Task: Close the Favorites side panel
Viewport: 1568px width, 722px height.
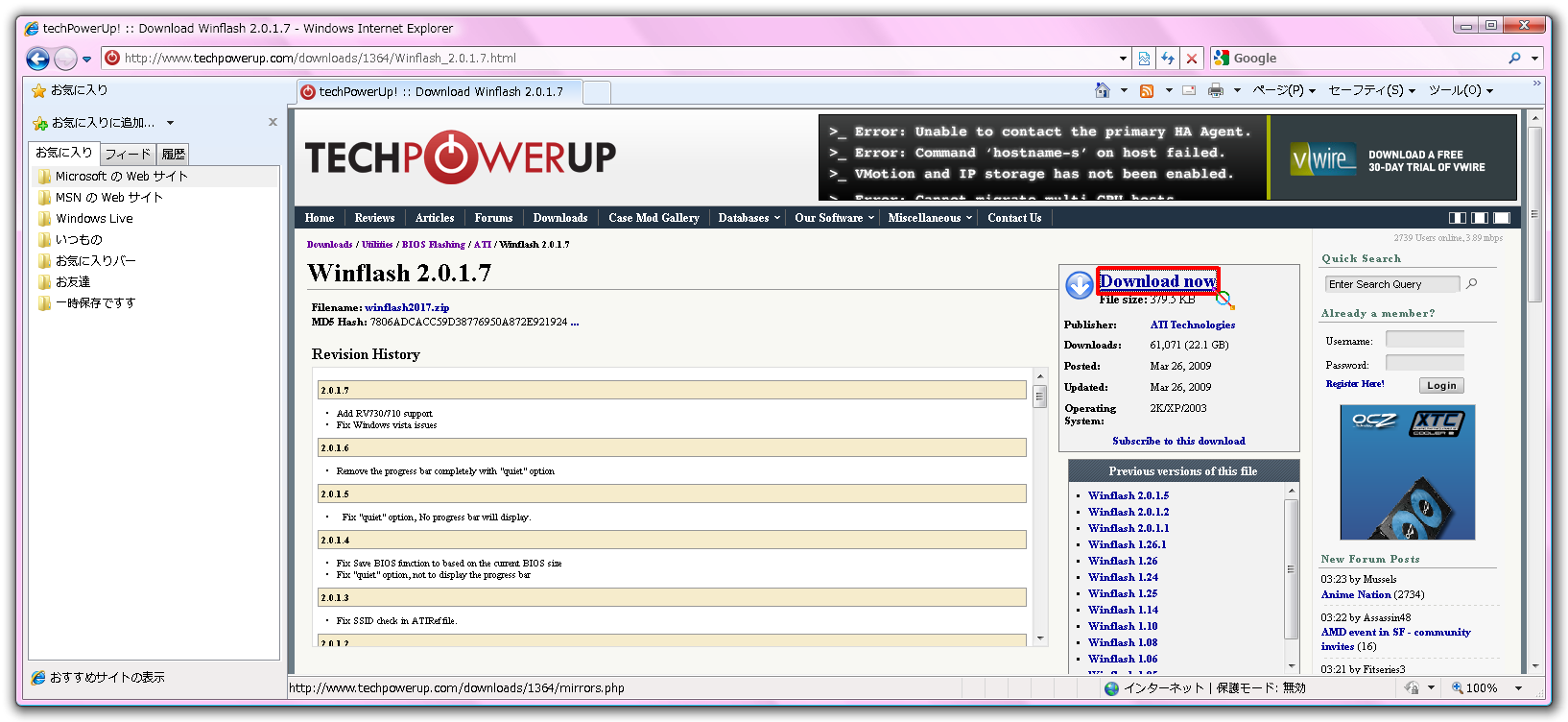Action: [273, 122]
